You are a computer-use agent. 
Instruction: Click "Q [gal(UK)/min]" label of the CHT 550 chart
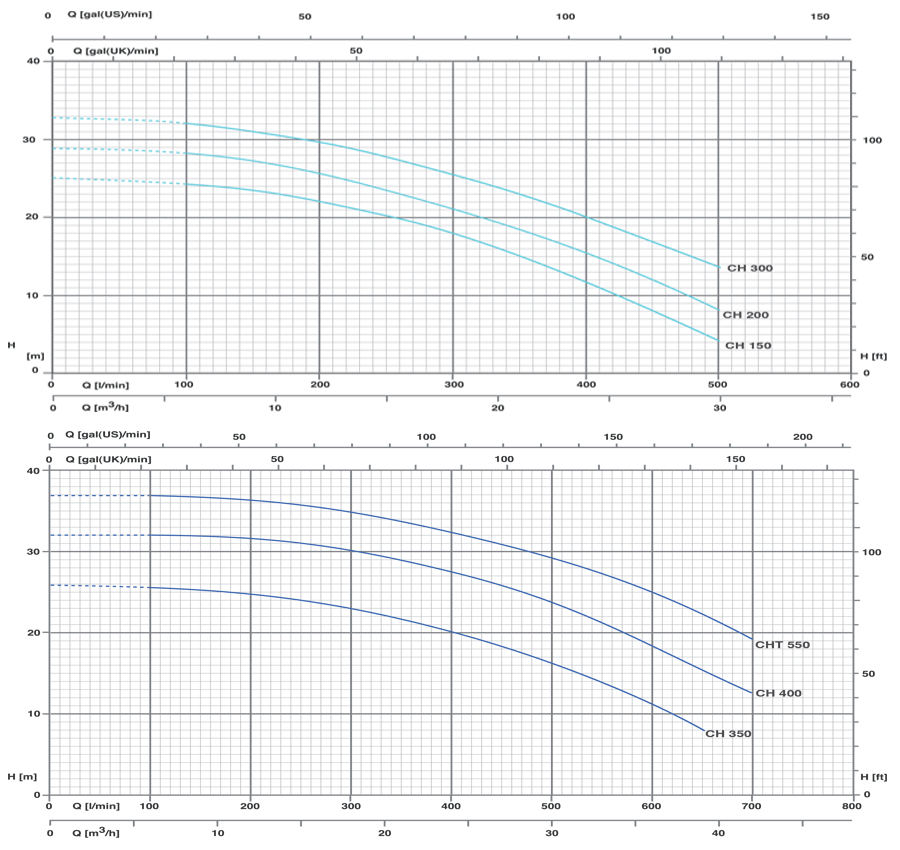tap(108, 459)
